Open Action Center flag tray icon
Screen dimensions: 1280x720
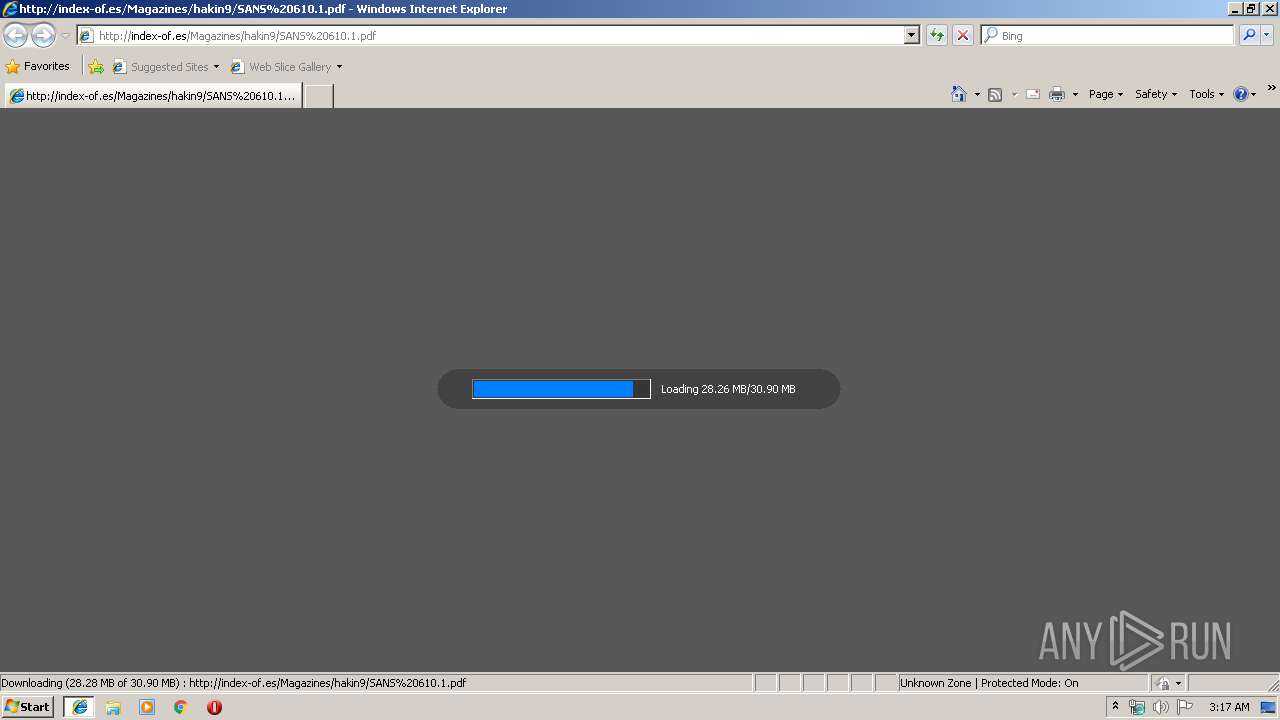pyautogui.click(x=1185, y=707)
